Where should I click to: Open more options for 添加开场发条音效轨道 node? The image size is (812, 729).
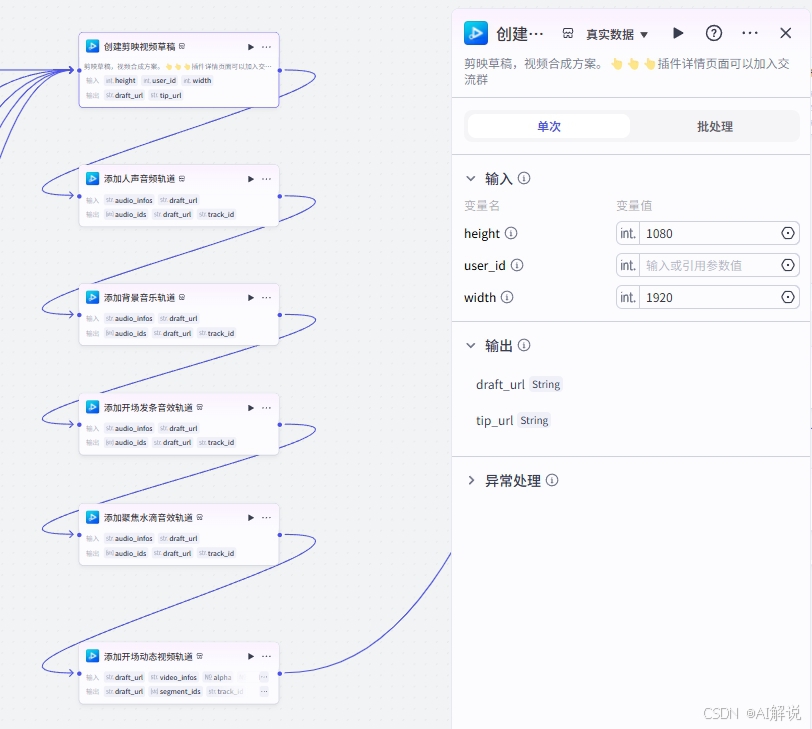pos(266,408)
